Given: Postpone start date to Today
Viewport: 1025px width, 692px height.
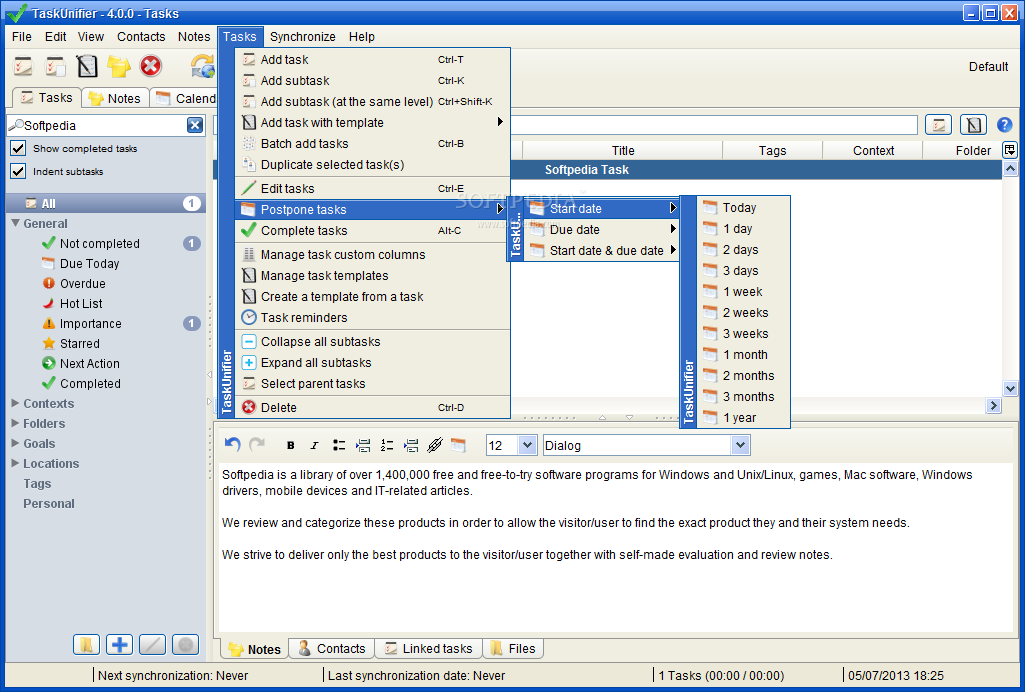Looking at the screenshot, I should pos(743,208).
